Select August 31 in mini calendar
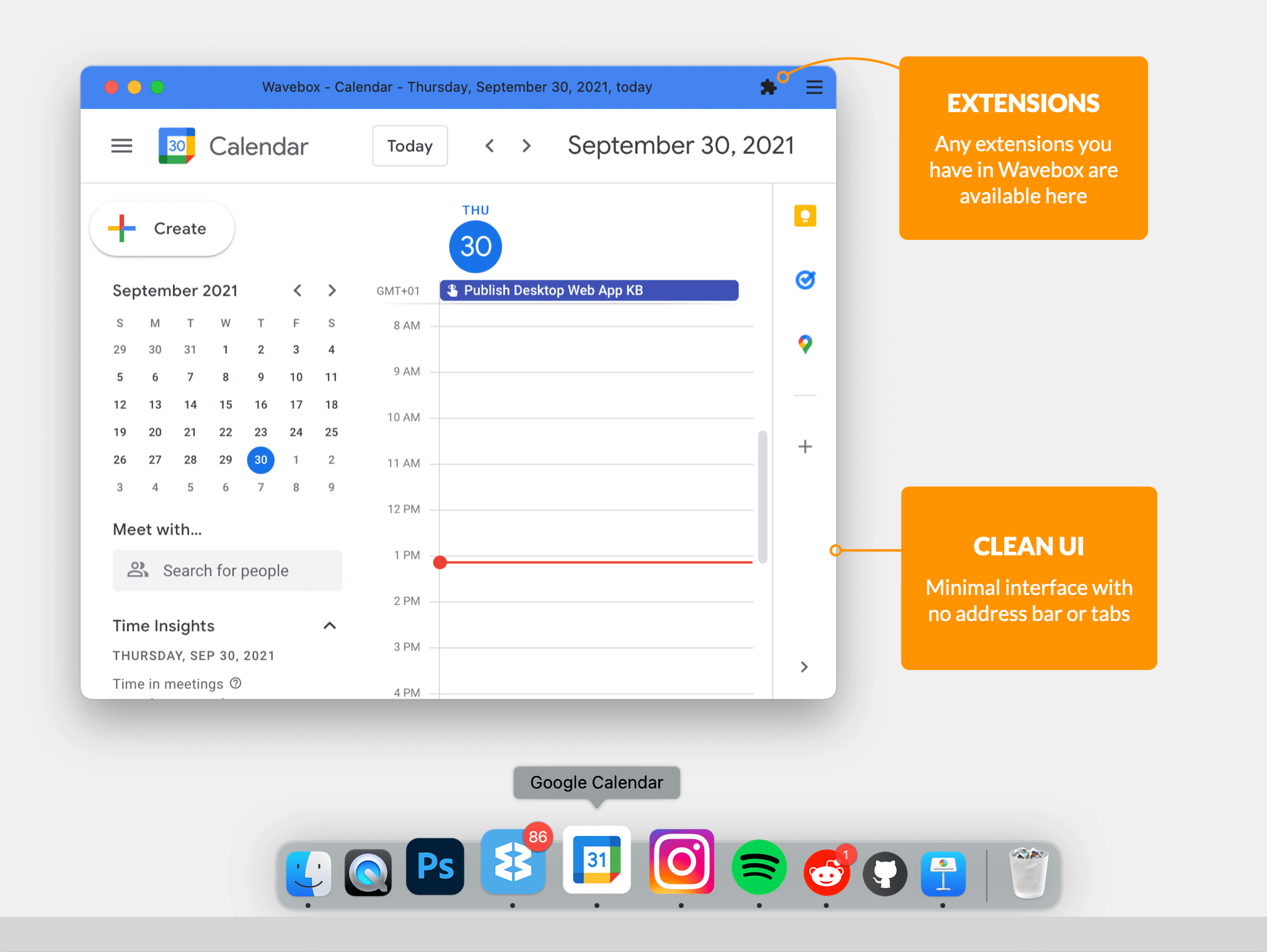This screenshot has height=952, width=1267. (190, 350)
